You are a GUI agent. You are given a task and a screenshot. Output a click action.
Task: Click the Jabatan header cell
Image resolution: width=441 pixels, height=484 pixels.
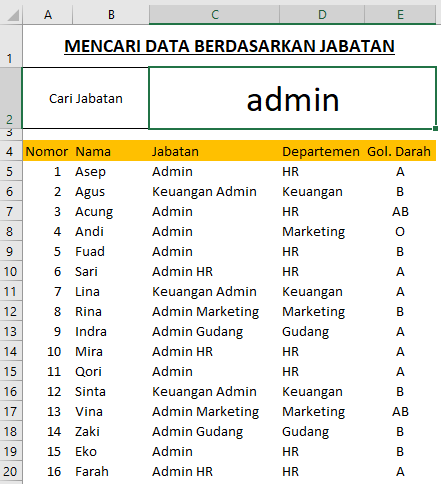click(214, 151)
